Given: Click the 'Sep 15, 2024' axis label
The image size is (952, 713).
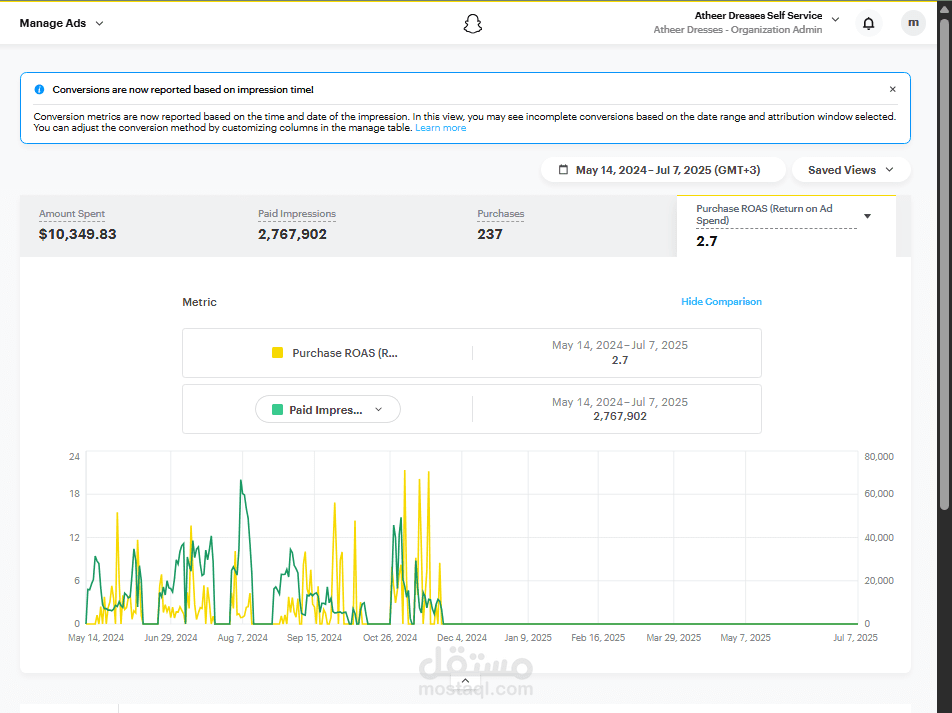Looking at the screenshot, I should [x=314, y=638].
